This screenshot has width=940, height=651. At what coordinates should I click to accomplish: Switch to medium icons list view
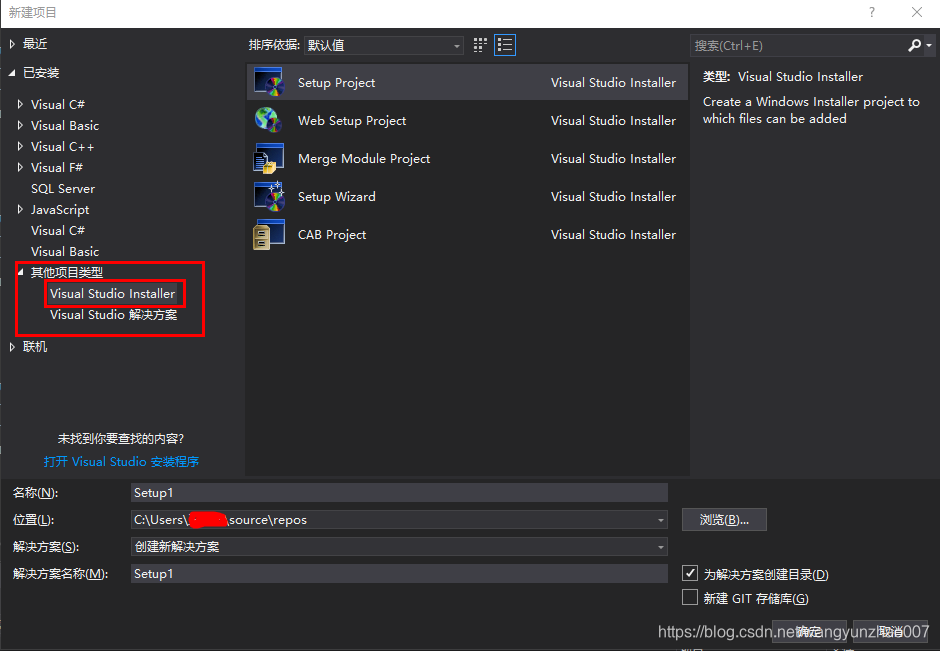pos(505,45)
